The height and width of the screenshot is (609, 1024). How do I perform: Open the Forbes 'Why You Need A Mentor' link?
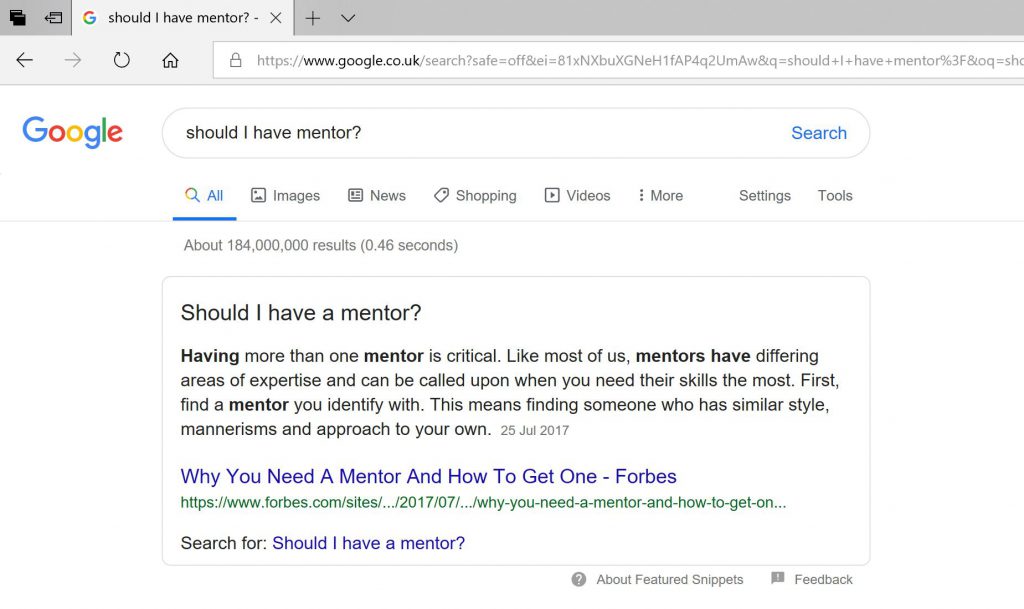click(x=428, y=476)
